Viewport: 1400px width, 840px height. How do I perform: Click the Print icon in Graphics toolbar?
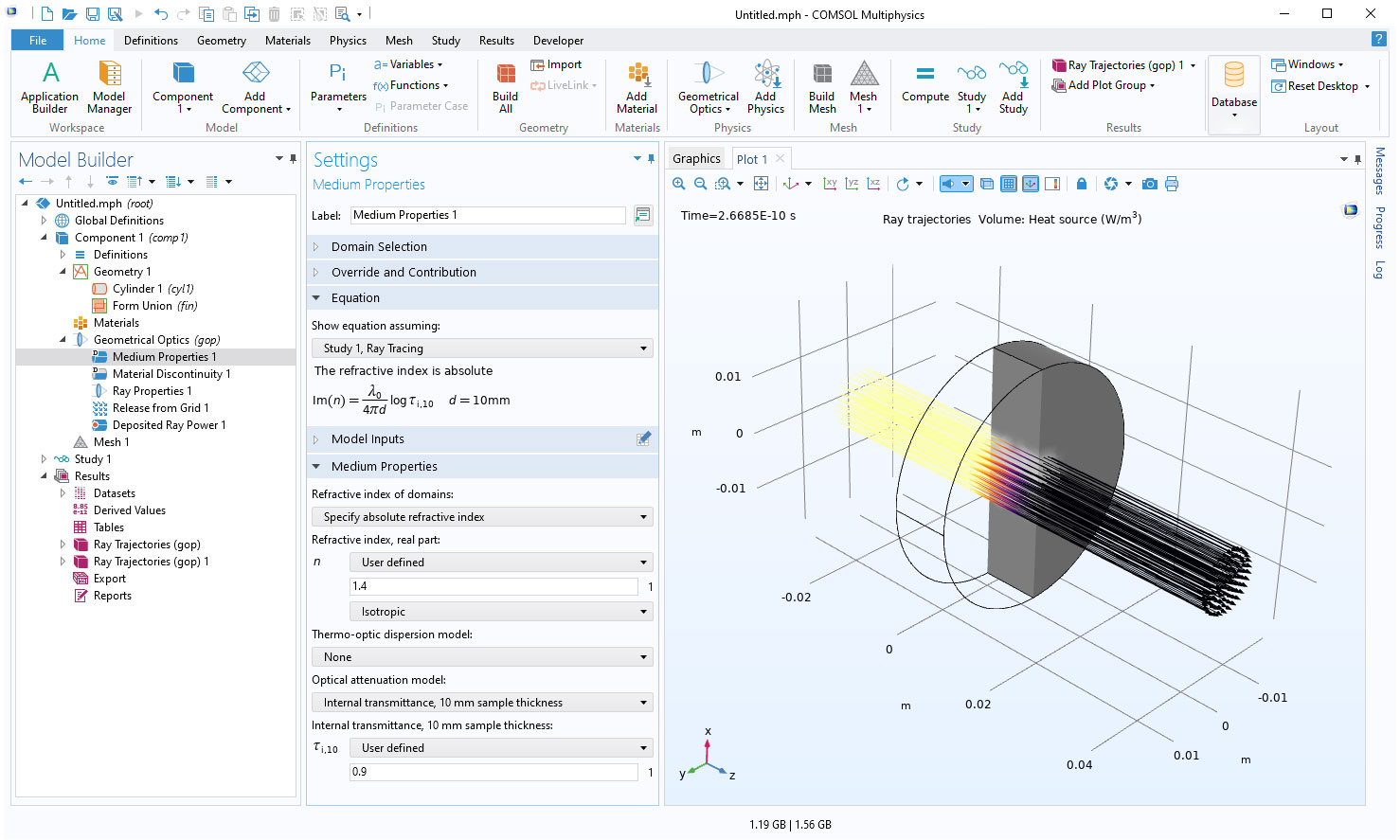[1172, 184]
